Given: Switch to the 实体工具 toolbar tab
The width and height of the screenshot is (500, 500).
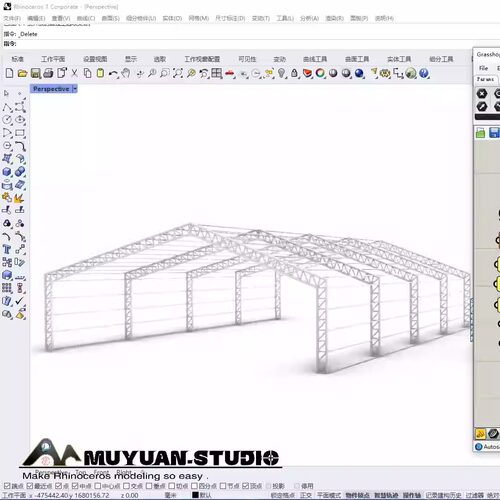Looking at the screenshot, I should click(x=399, y=59).
